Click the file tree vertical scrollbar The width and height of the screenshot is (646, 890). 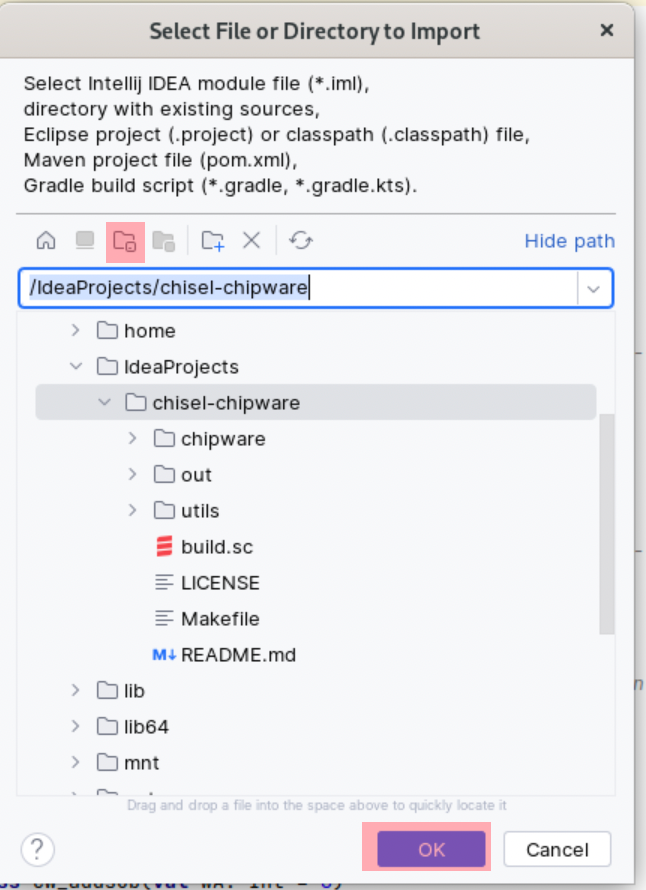click(607, 523)
